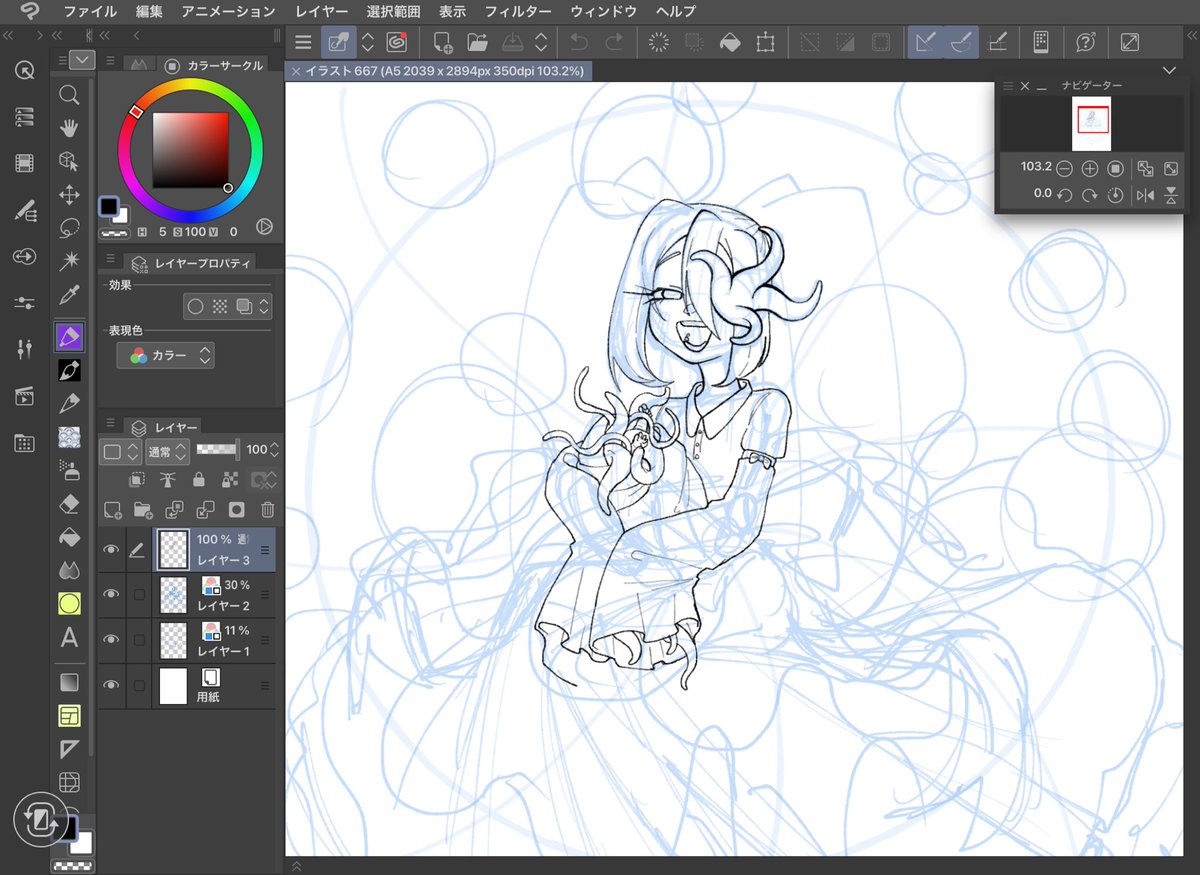Create layer mask icon
This screenshot has width=1200, height=875.
236,509
